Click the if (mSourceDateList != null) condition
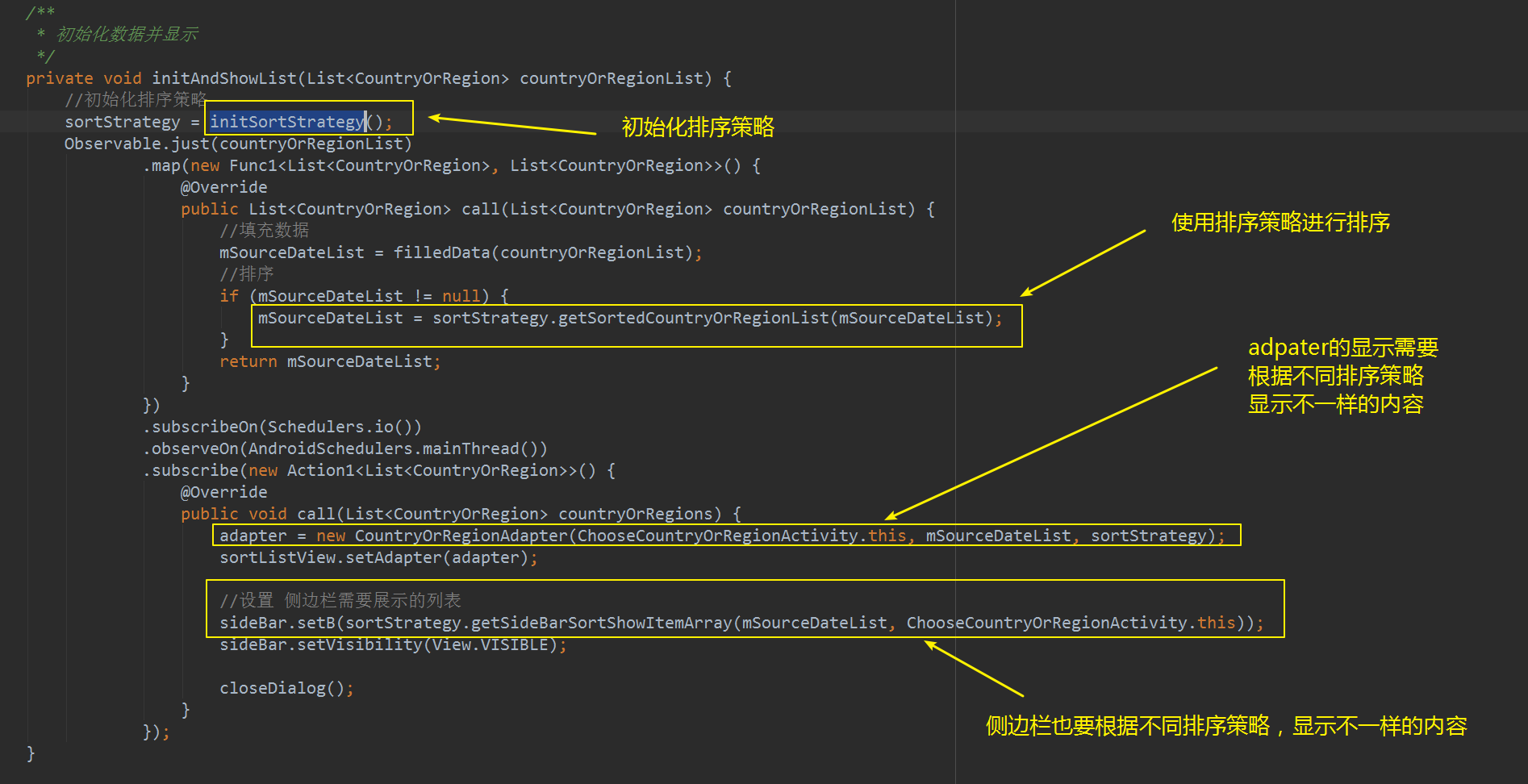The height and width of the screenshot is (784, 1528). 364,296
